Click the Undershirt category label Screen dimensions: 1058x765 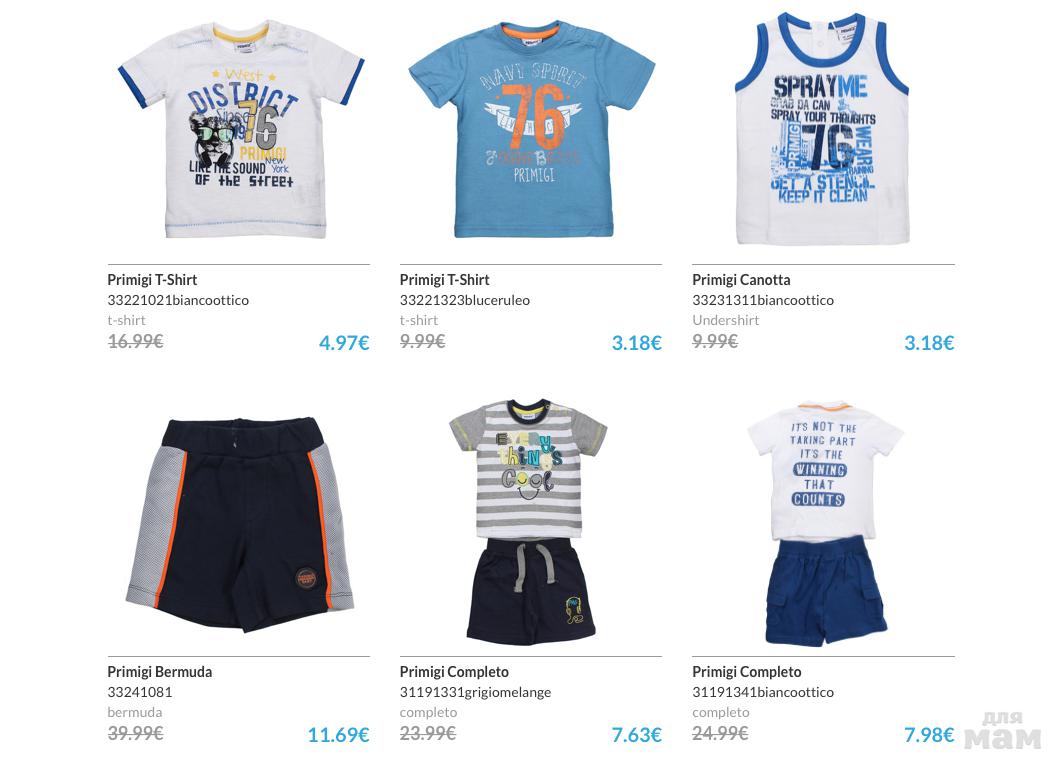725,320
